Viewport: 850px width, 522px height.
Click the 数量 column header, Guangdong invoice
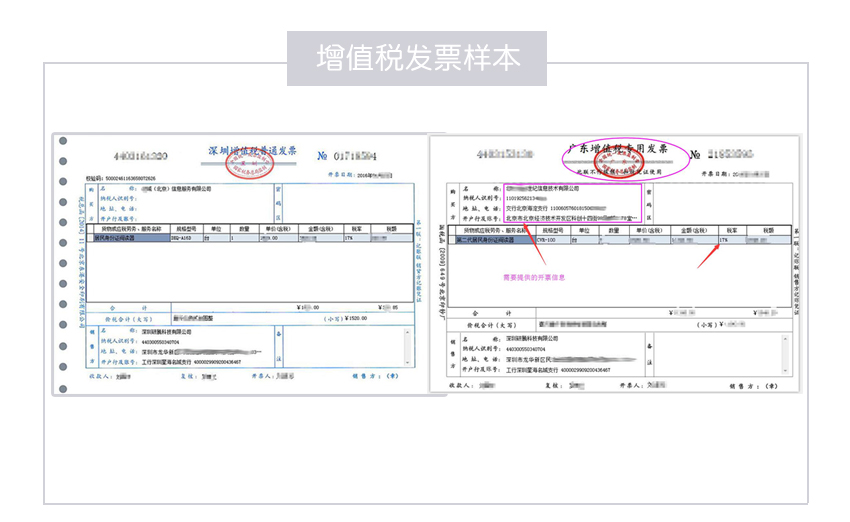pyautogui.click(x=614, y=230)
